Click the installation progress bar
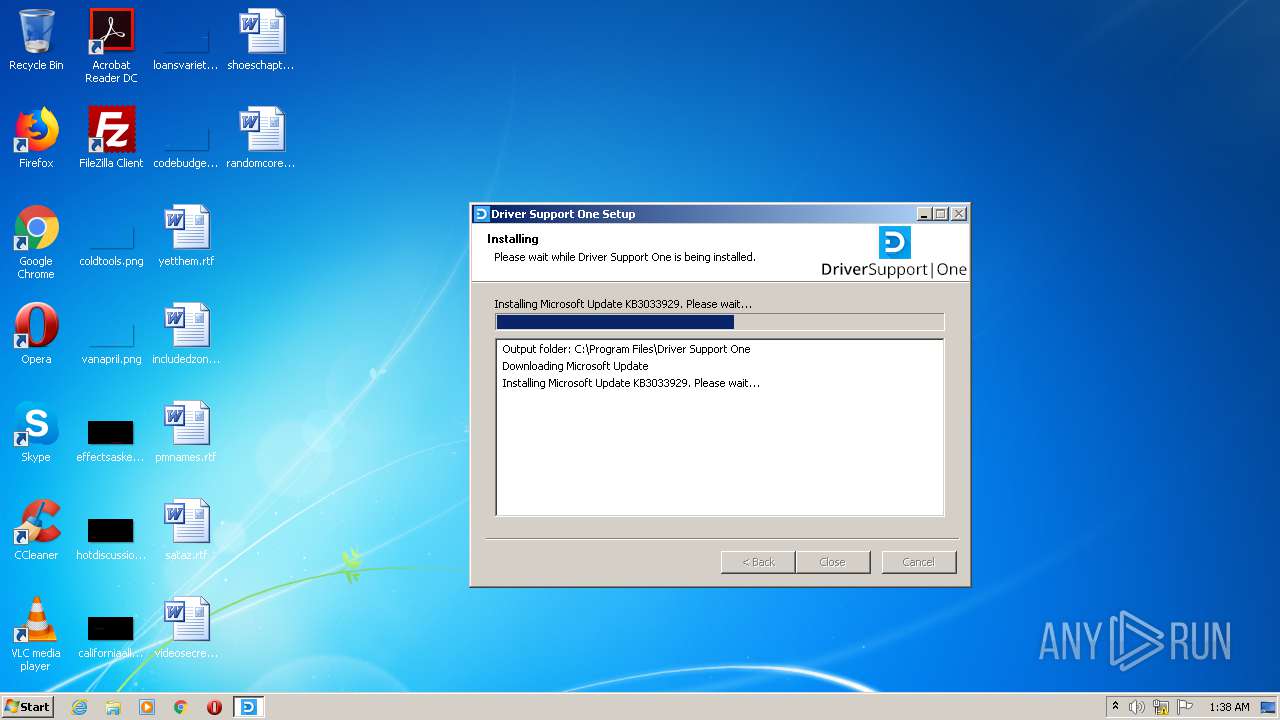The height and width of the screenshot is (720, 1280). [720, 322]
